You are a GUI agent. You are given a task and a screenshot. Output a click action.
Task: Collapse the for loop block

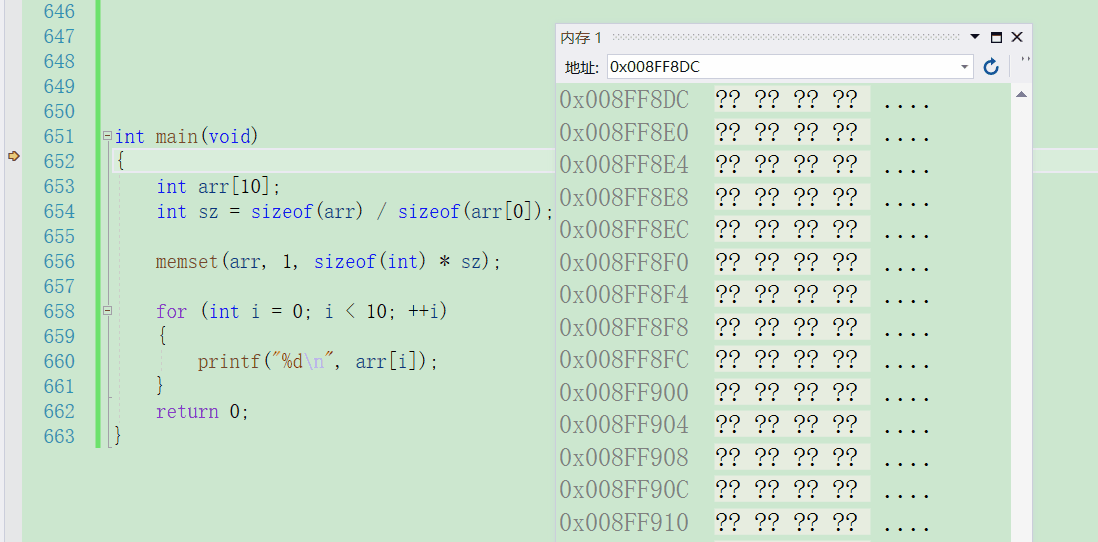click(107, 310)
